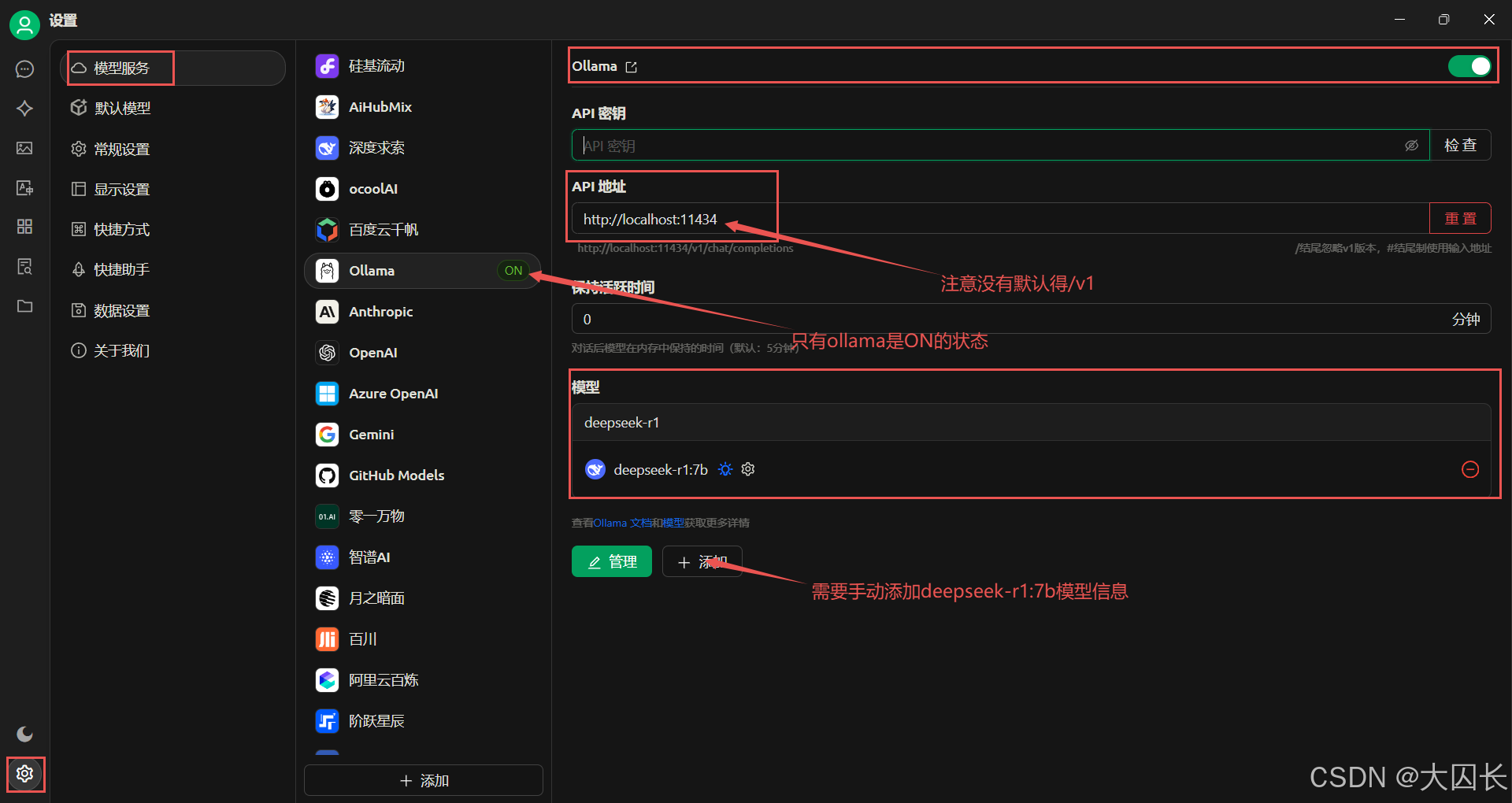Open 模型服务 settings section

click(172, 68)
